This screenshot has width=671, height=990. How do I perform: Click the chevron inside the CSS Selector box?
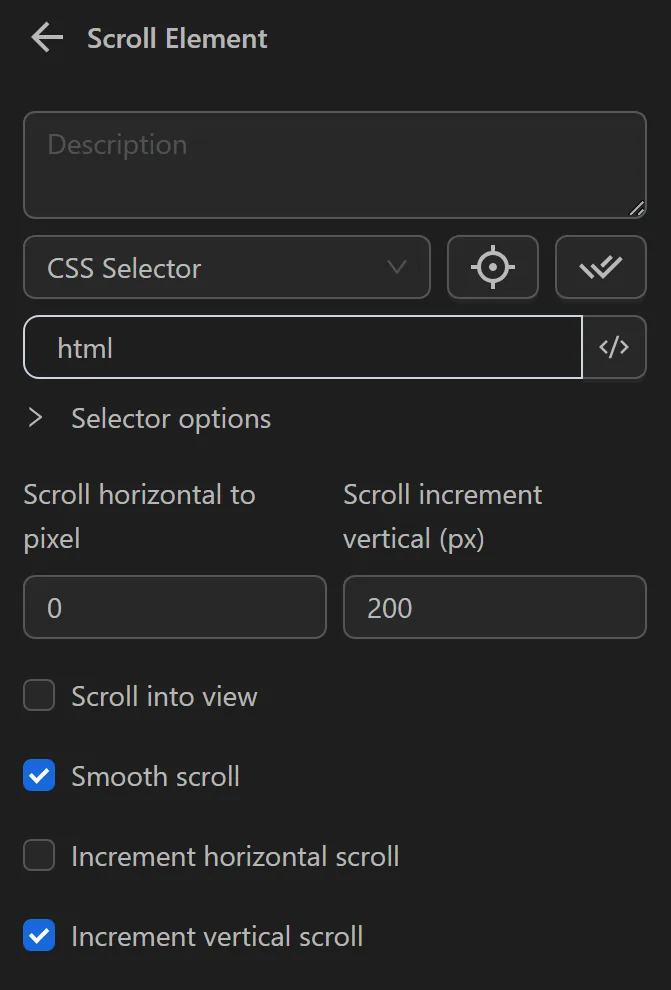(396, 267)
